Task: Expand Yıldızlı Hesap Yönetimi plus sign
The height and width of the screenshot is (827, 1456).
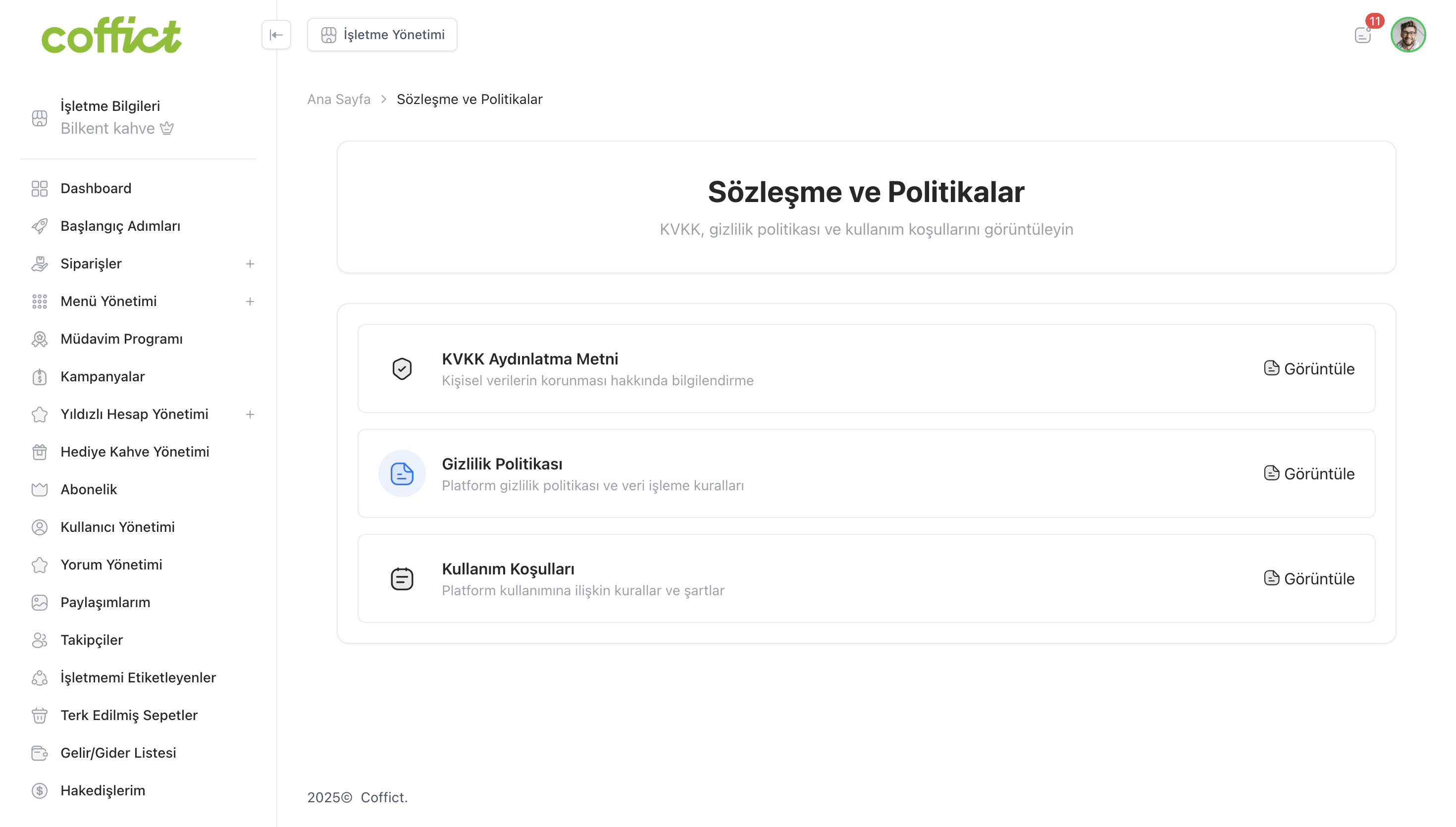Action: 250,414
